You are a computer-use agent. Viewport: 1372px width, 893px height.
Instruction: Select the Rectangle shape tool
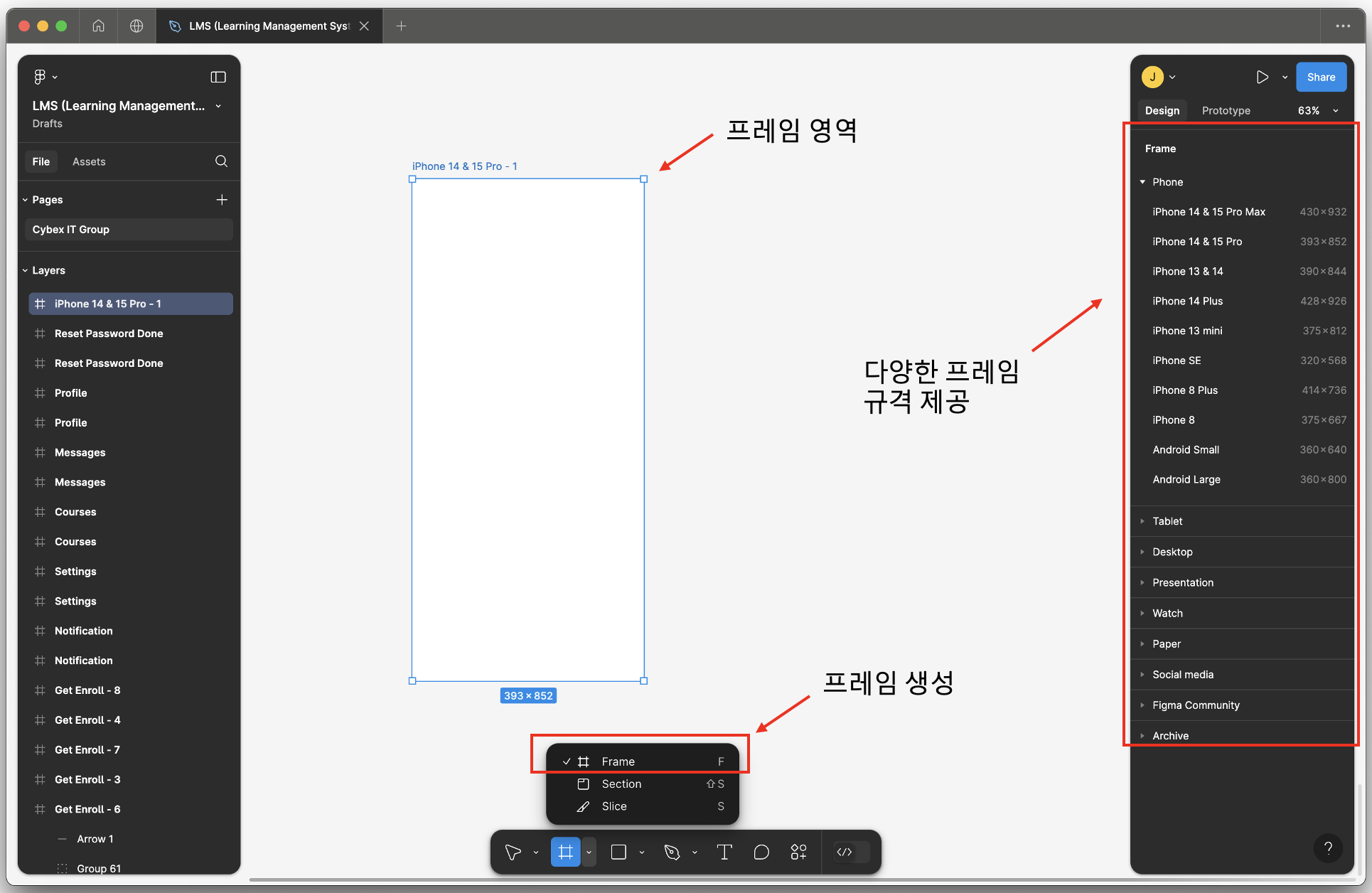pos(618,852)
